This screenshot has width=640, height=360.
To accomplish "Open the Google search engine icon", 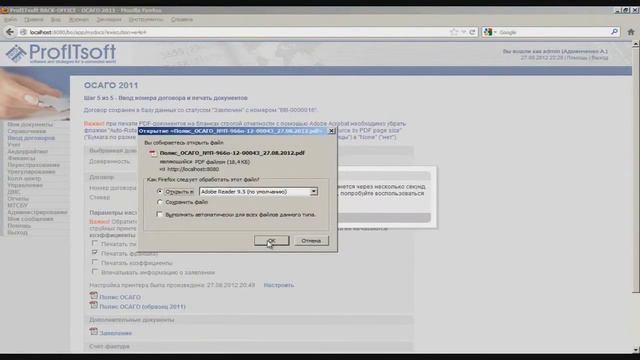I will [488, 32].
